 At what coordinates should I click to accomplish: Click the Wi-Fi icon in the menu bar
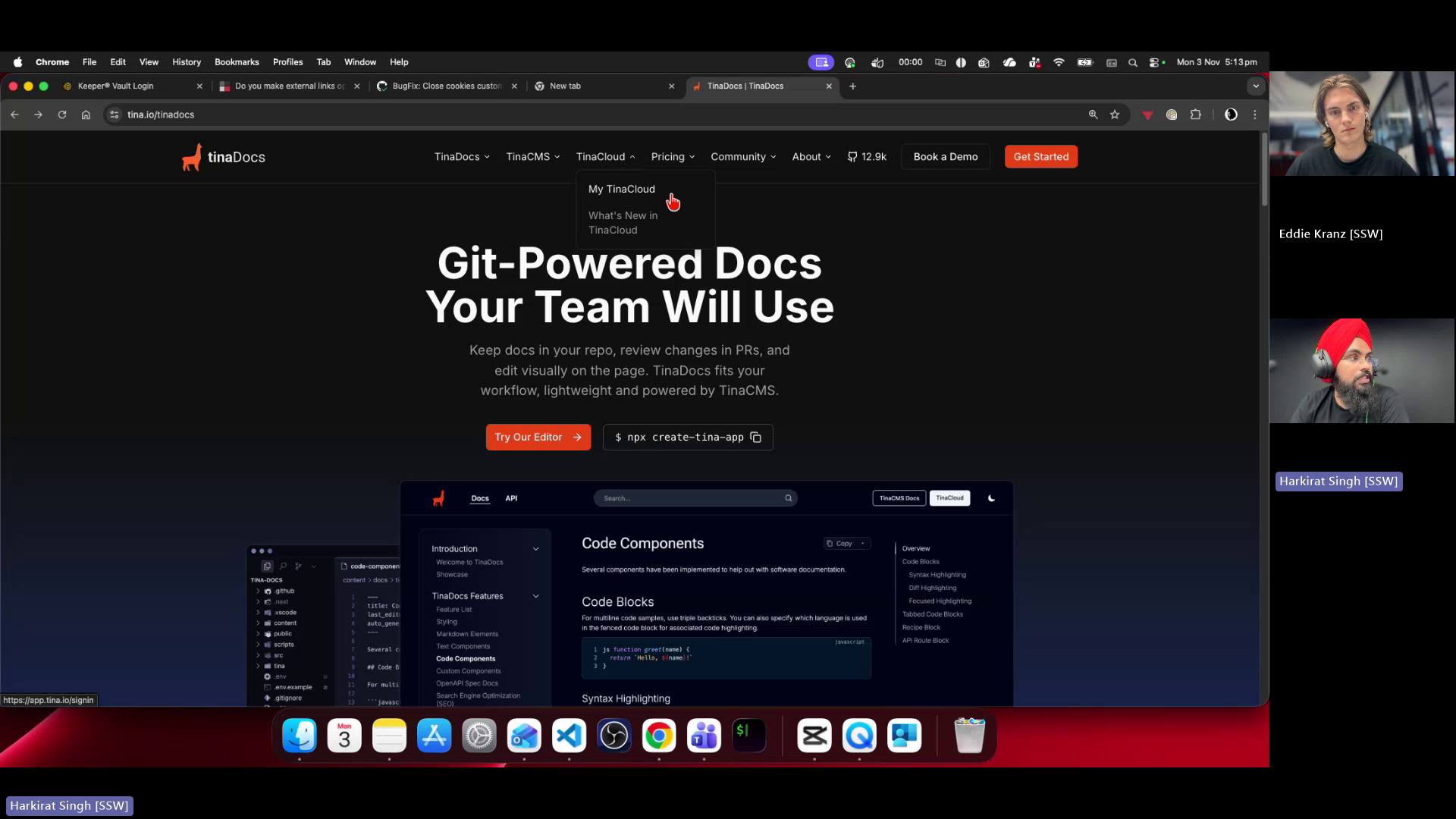click(1059, 62)
